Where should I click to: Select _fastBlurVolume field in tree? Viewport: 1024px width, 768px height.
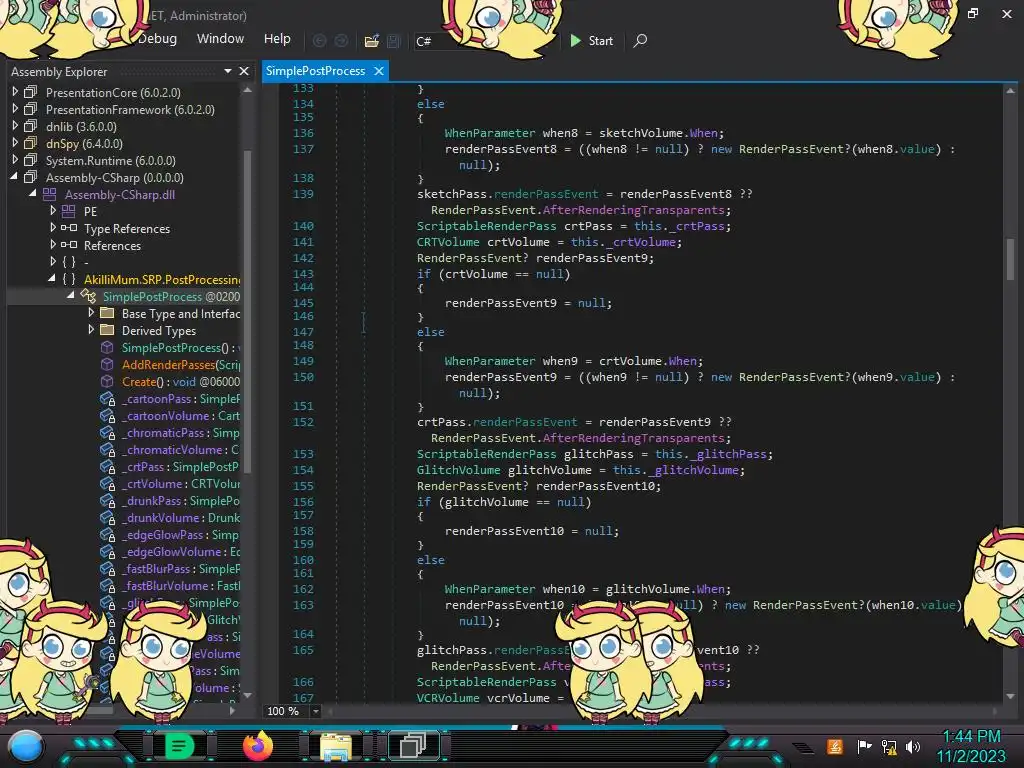tap(181, 585)
